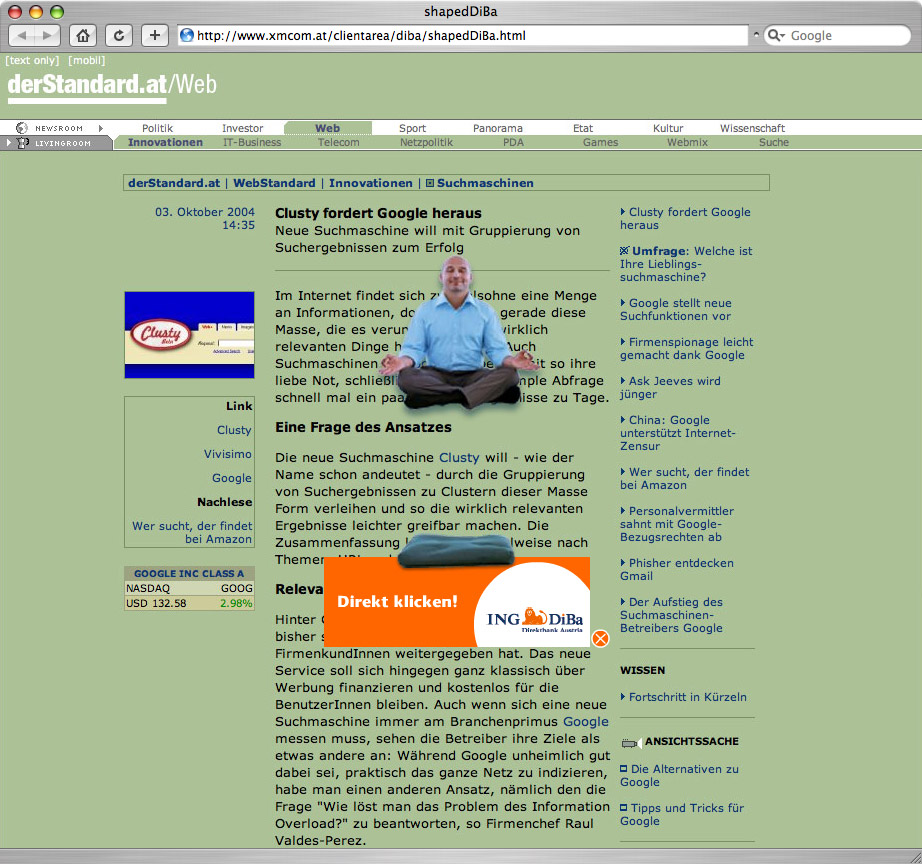This screenshot has width=922, height=864.
Task: Click the address bar URL field
Action: pos(463,35)
